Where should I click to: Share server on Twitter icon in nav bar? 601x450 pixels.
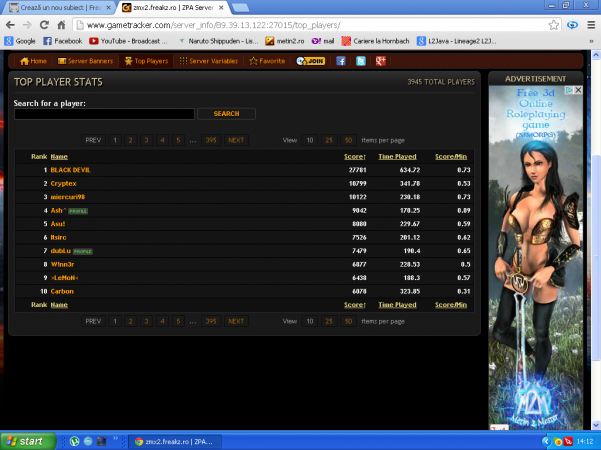pyautogui.click(x=361, y=61)
